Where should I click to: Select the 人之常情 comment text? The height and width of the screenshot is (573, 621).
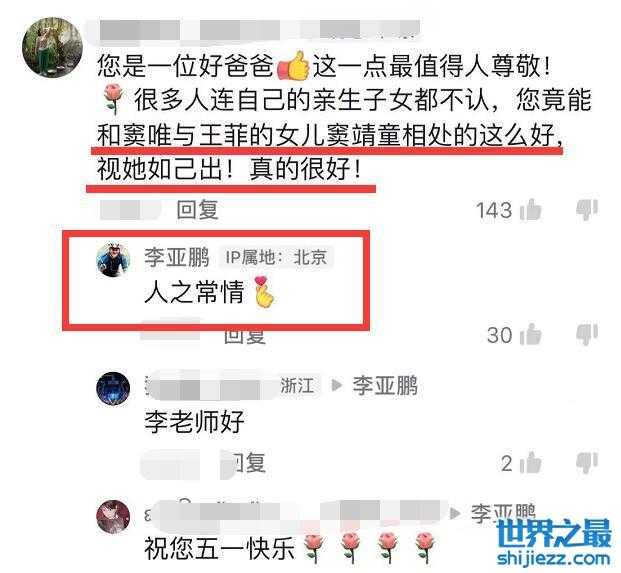(194, 293)
